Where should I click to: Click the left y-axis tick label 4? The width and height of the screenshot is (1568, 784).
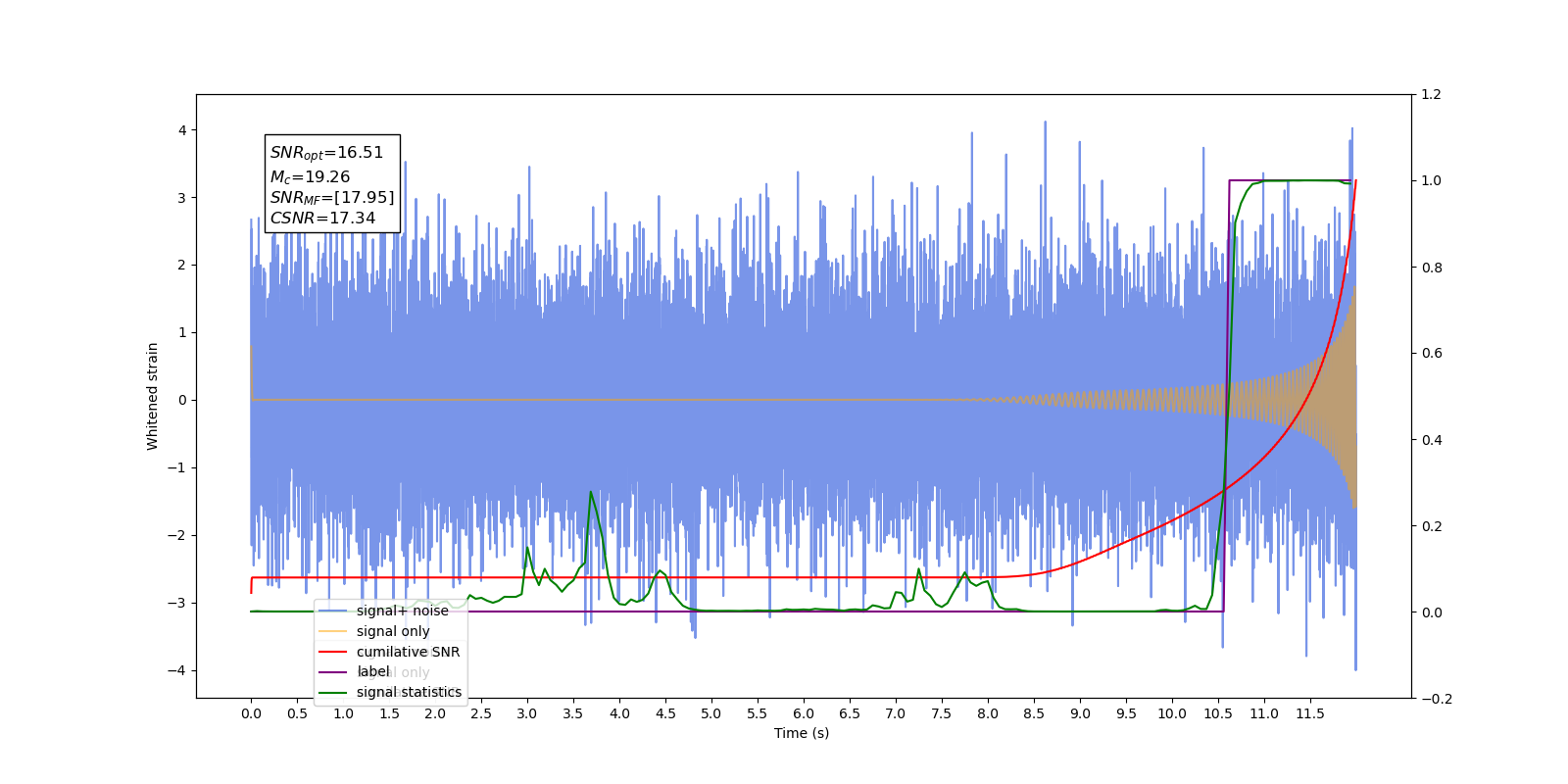[x=181, y=130]
